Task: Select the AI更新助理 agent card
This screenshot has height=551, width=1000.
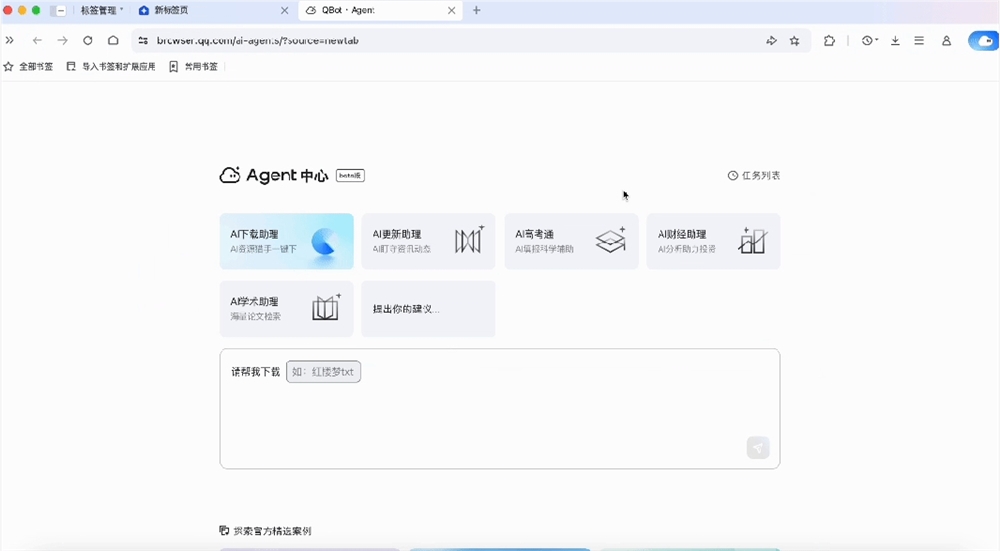Action: click(x=428, y=241)
